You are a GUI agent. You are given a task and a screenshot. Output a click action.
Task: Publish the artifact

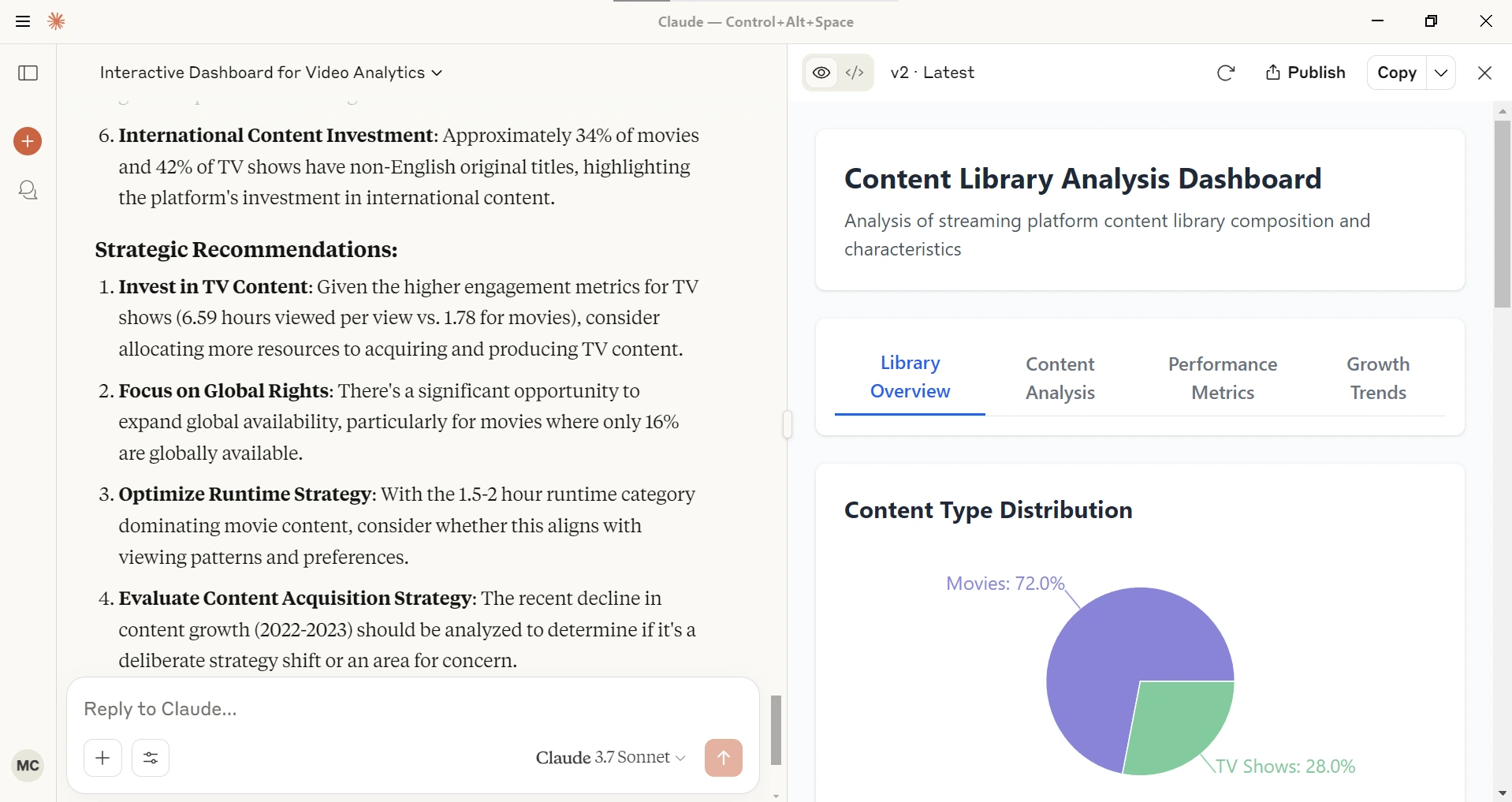click(x=1305, y=73)
